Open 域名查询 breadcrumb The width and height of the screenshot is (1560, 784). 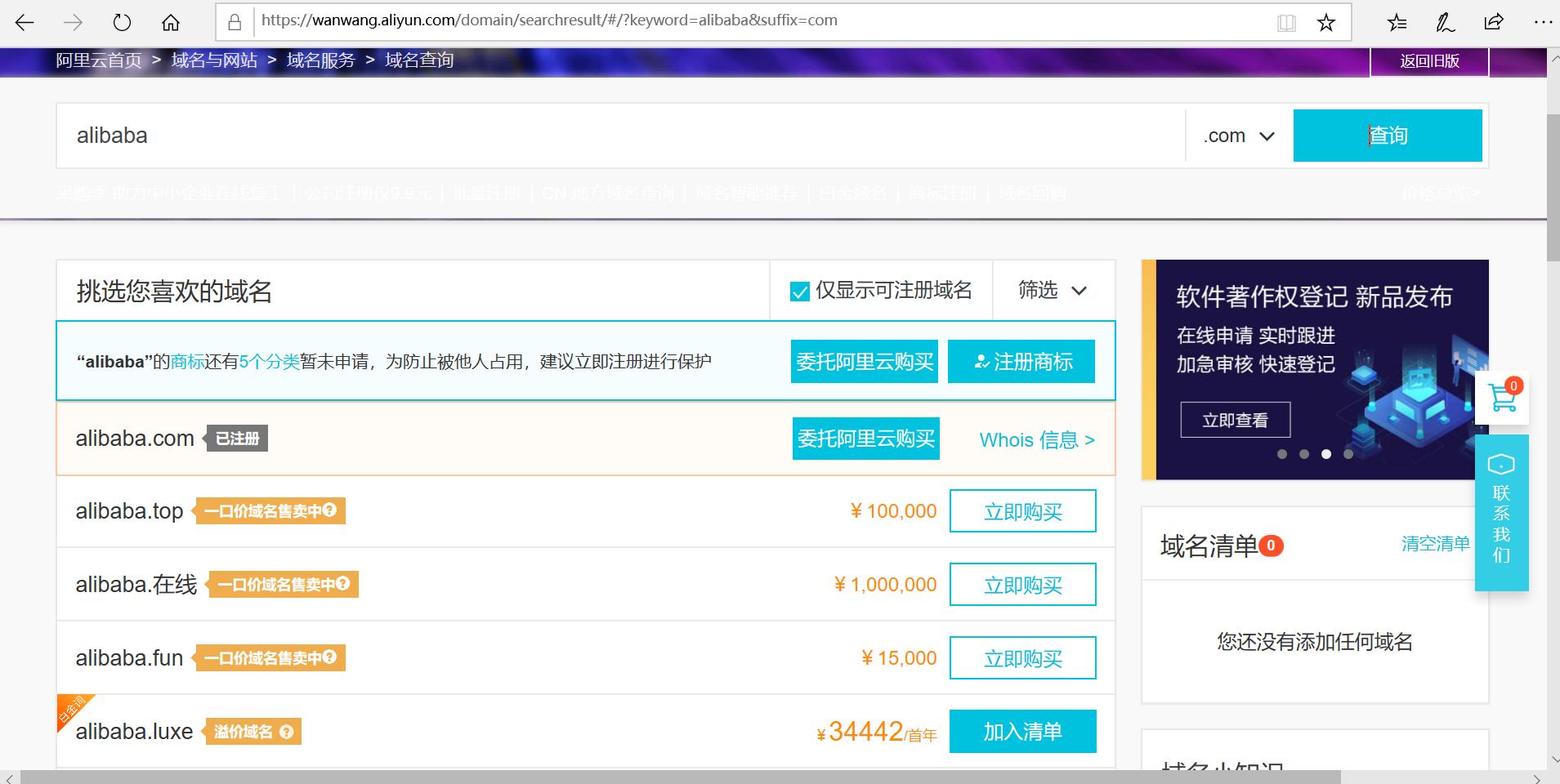point(419,60)
